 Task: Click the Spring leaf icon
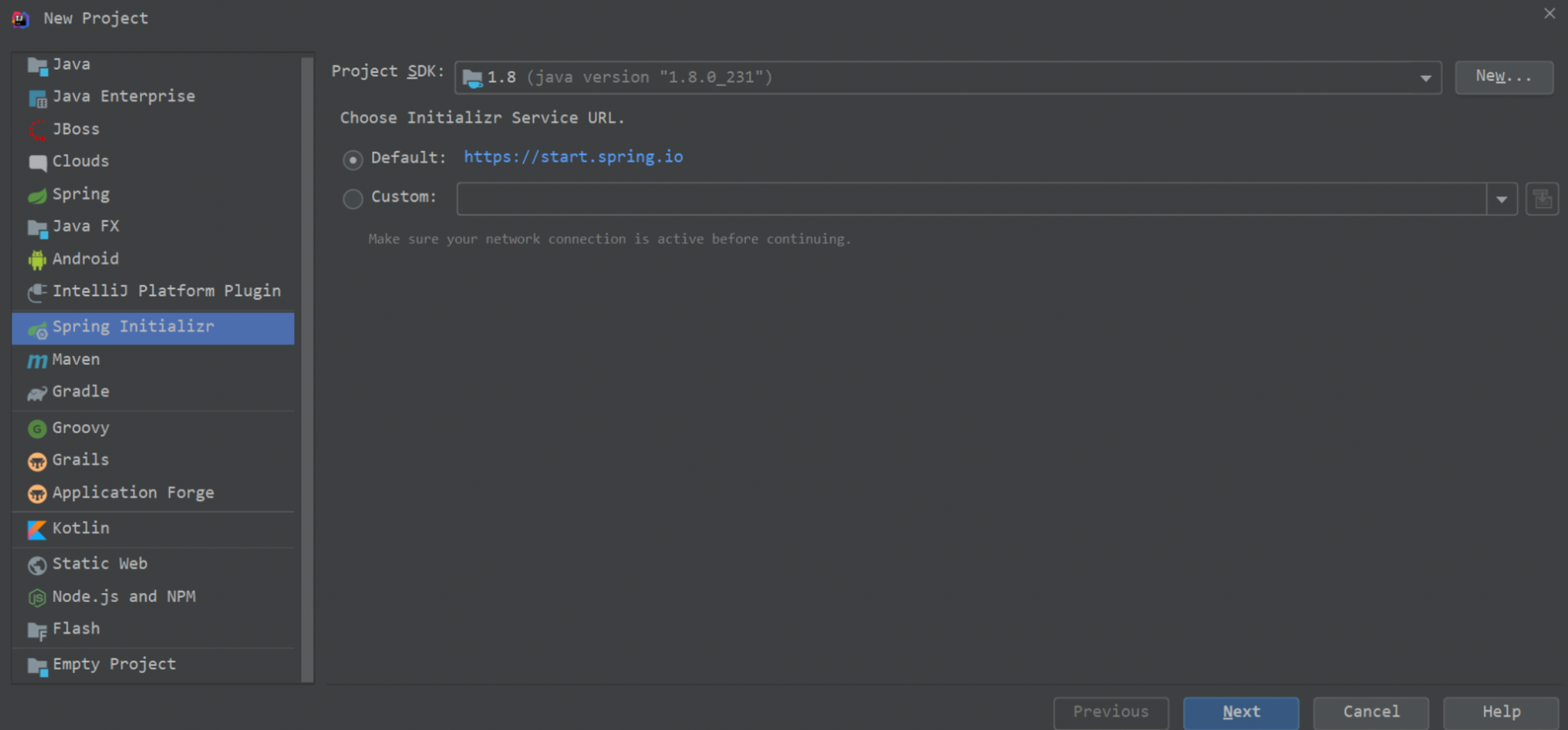pyautogui.click(x=37, y=195)
